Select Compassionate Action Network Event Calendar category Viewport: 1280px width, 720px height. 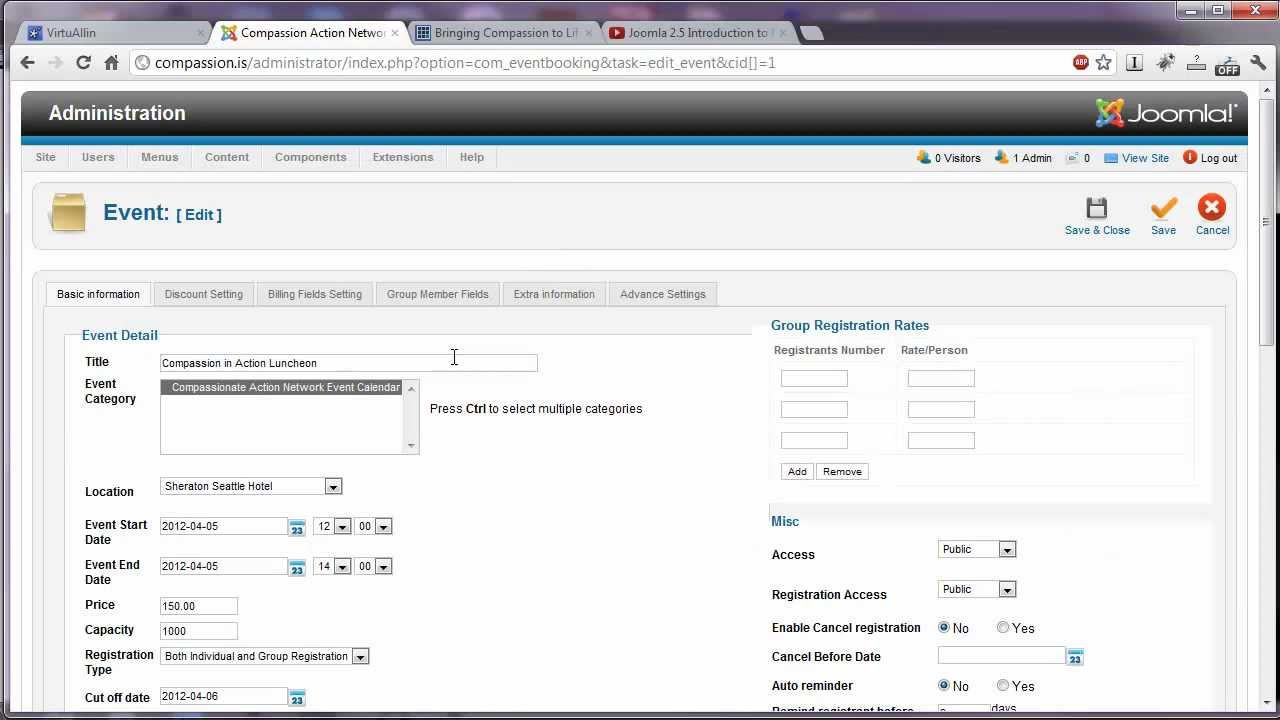[282, 387]
